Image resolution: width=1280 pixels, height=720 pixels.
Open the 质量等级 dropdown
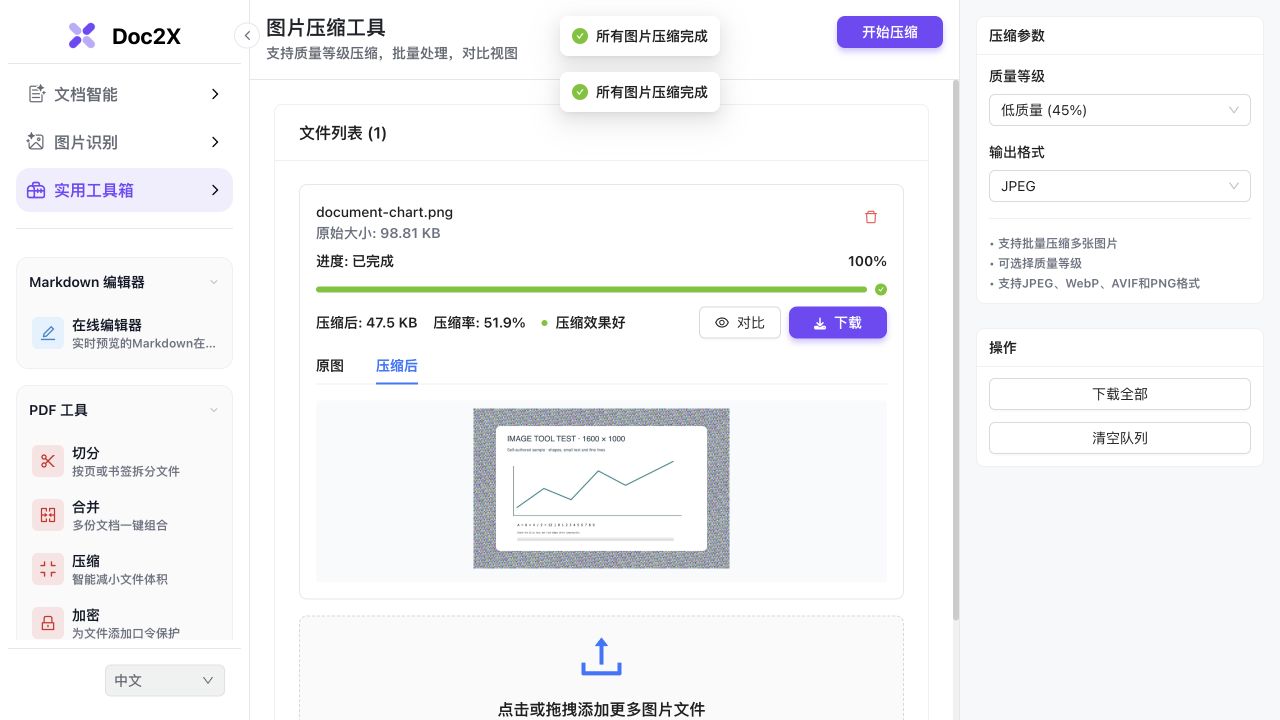[1120, 110]
